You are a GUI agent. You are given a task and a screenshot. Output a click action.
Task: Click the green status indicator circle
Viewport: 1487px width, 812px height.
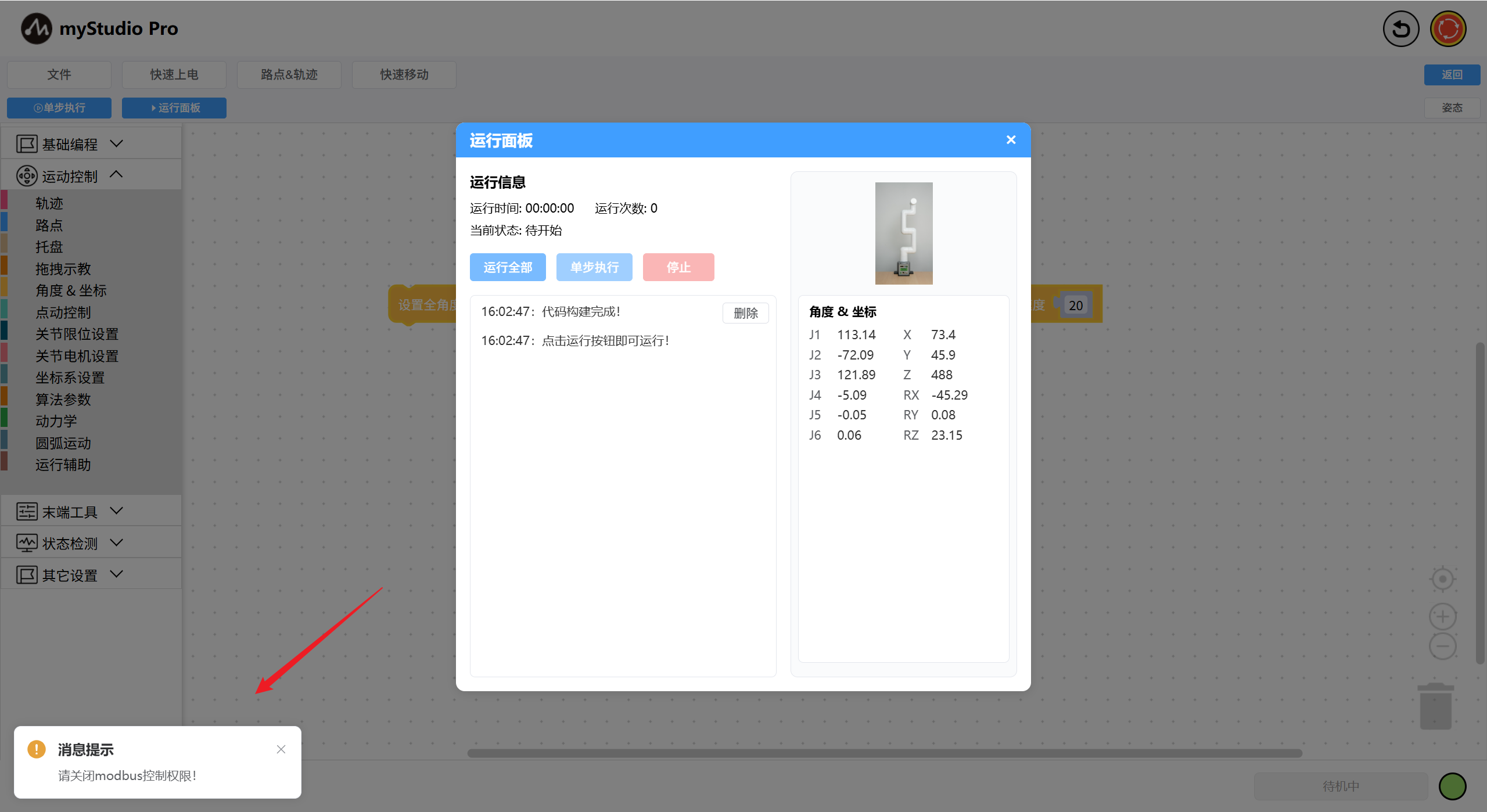point(1452,786)
